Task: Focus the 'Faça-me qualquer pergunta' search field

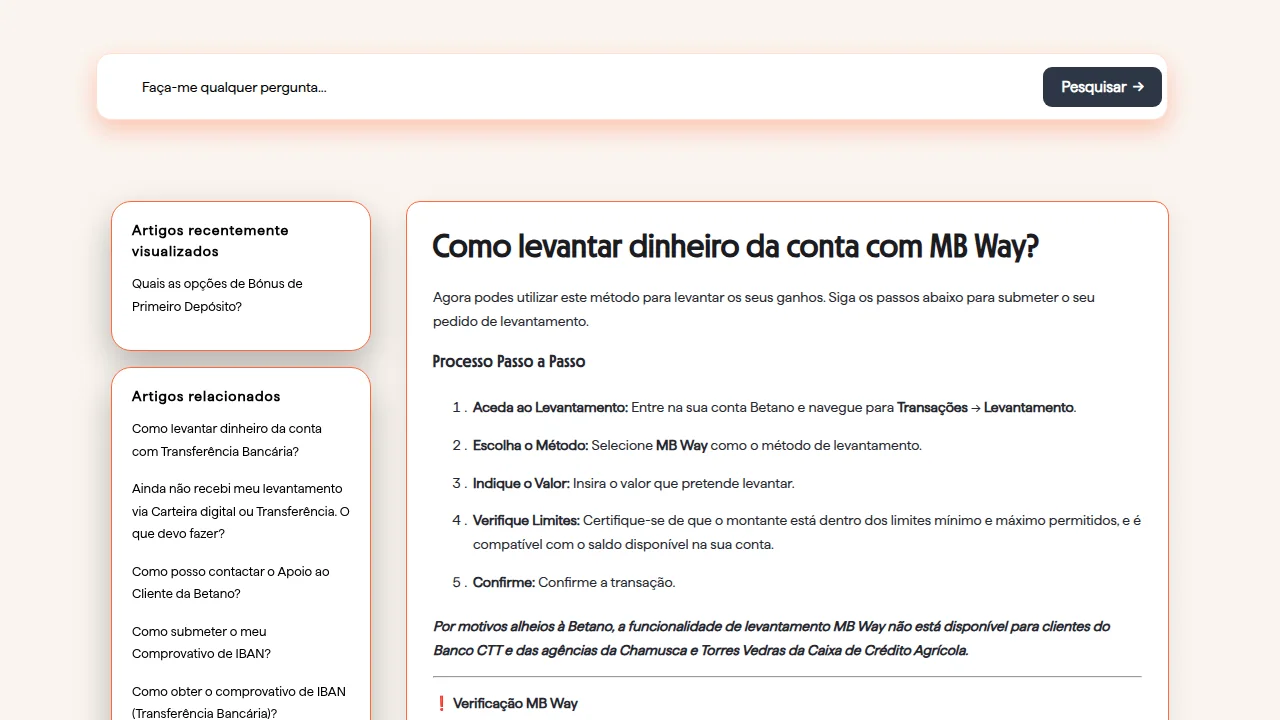Action: tap(585, 87)
